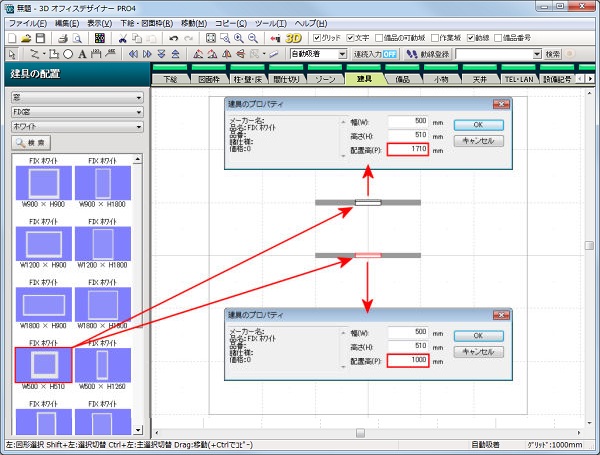Click the undo arrow icon
This screenshot has height=455, width=600.
(x=172, y=37)
